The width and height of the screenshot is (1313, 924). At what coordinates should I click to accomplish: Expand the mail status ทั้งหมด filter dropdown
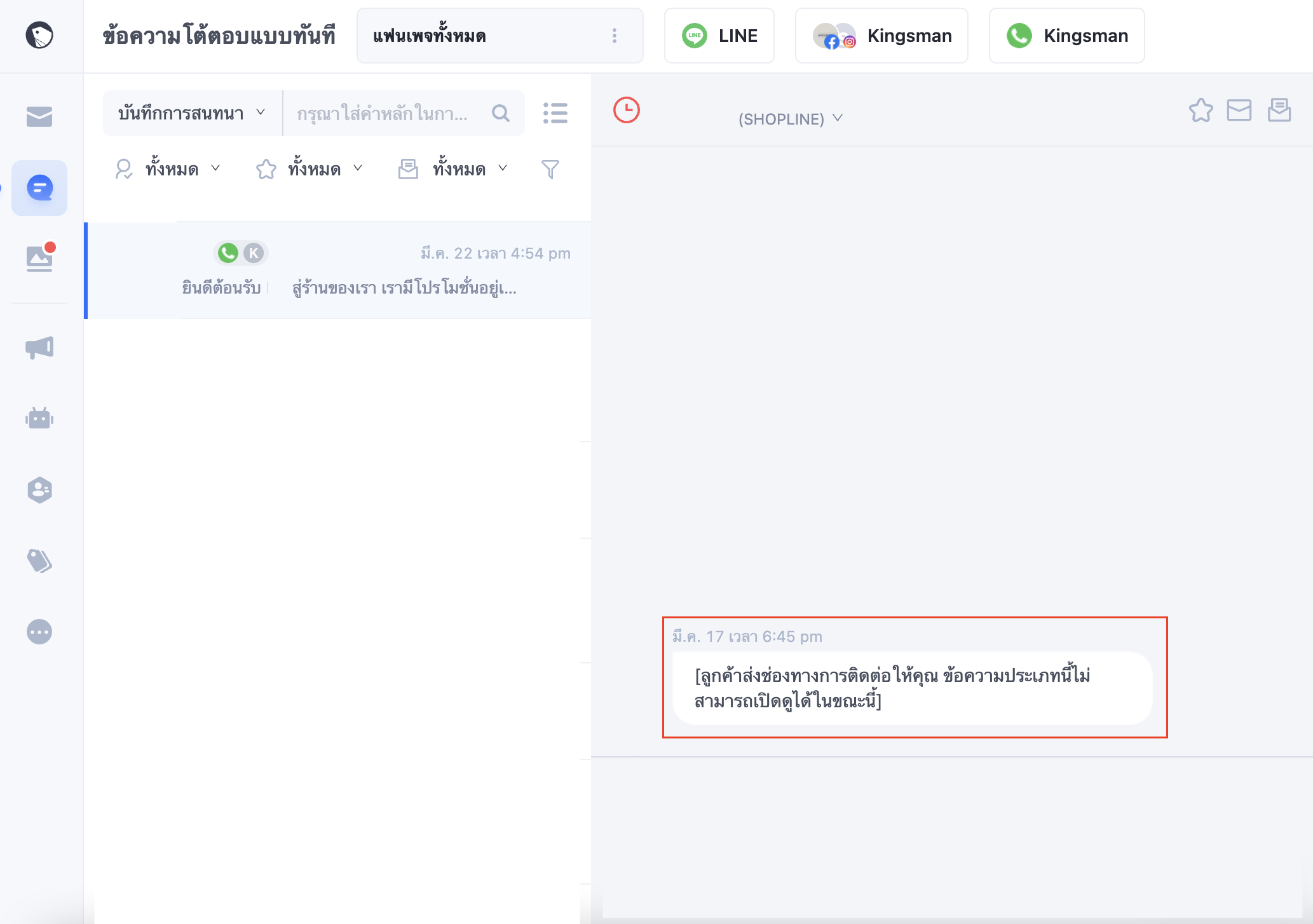(x=454, y=169)
